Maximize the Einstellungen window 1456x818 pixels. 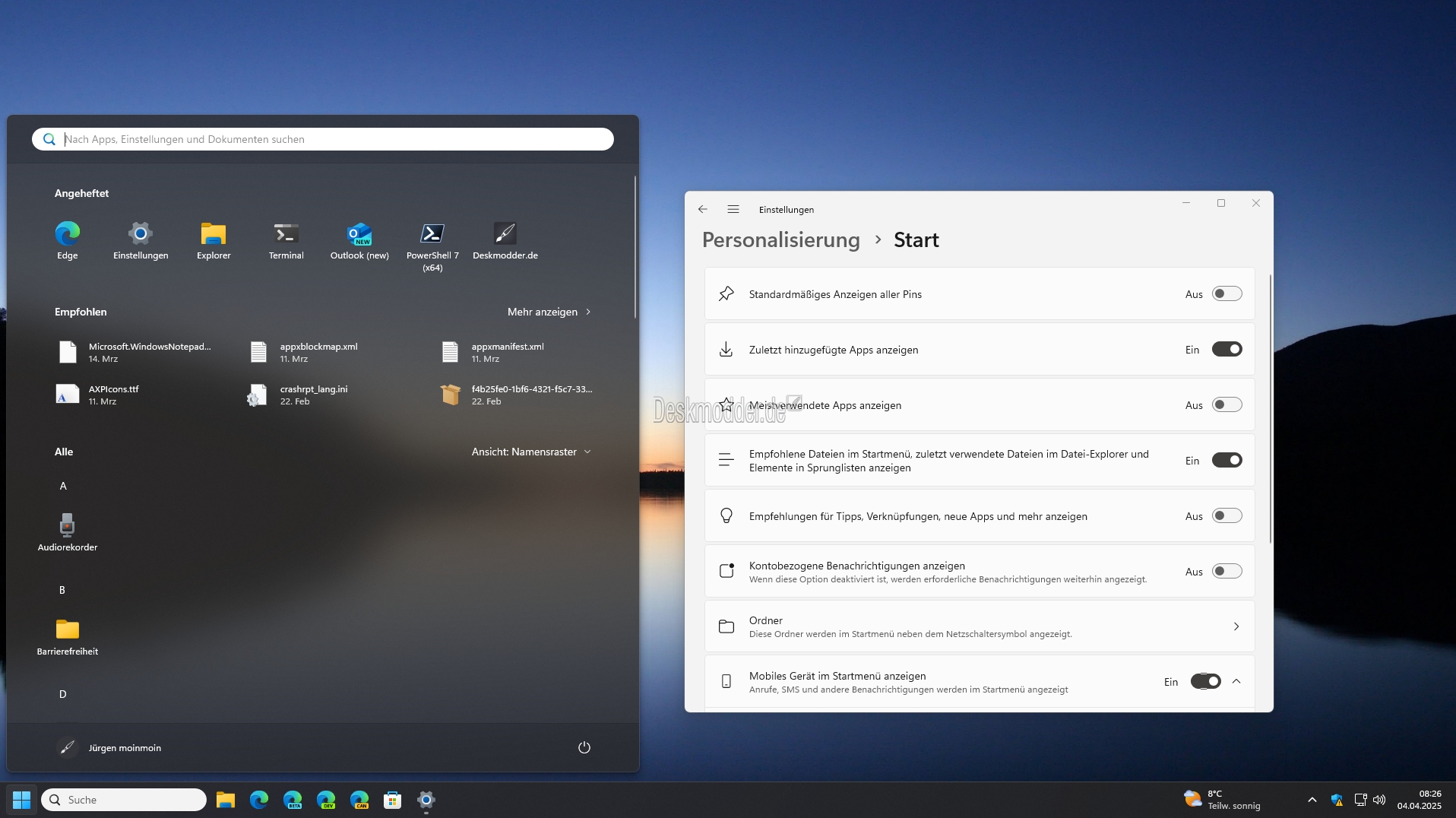click(x=1221, y=203)
